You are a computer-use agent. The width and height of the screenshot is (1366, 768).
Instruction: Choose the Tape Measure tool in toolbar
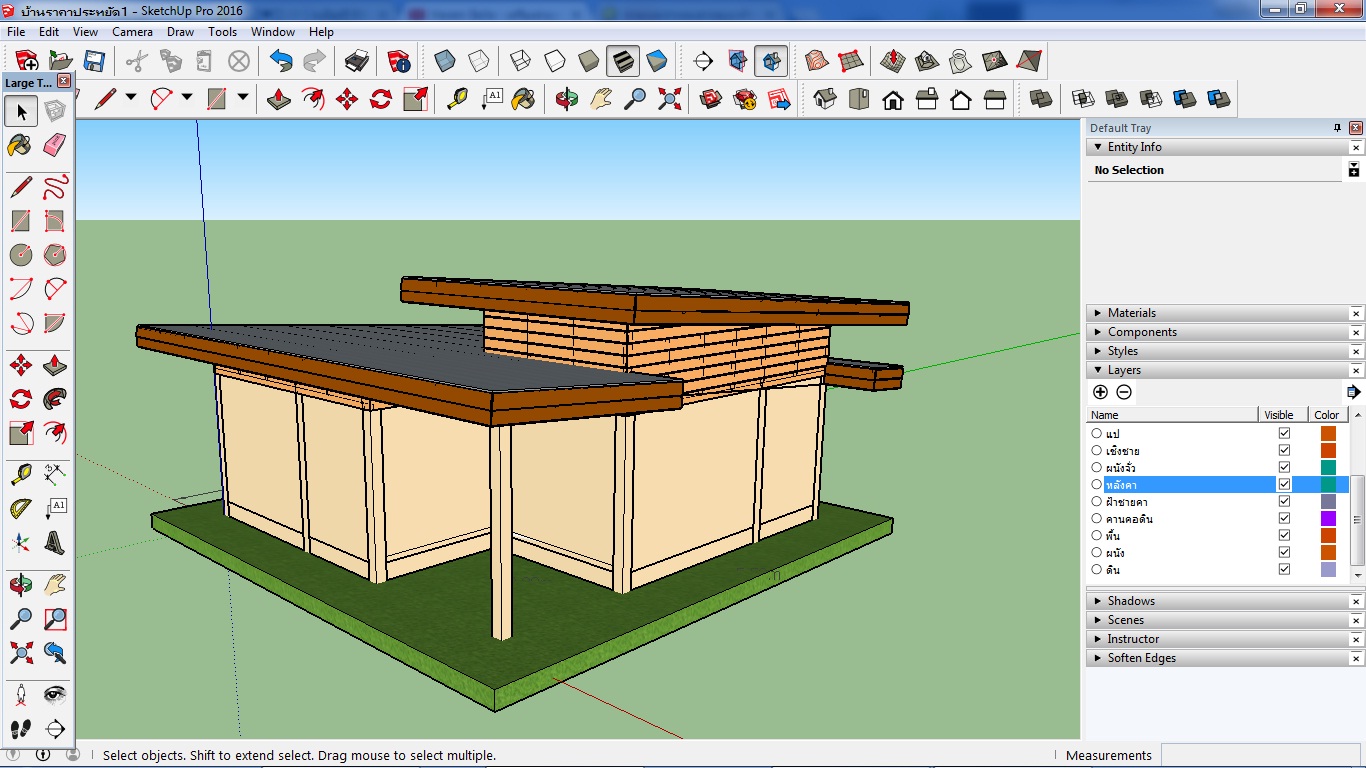(457, 99)
